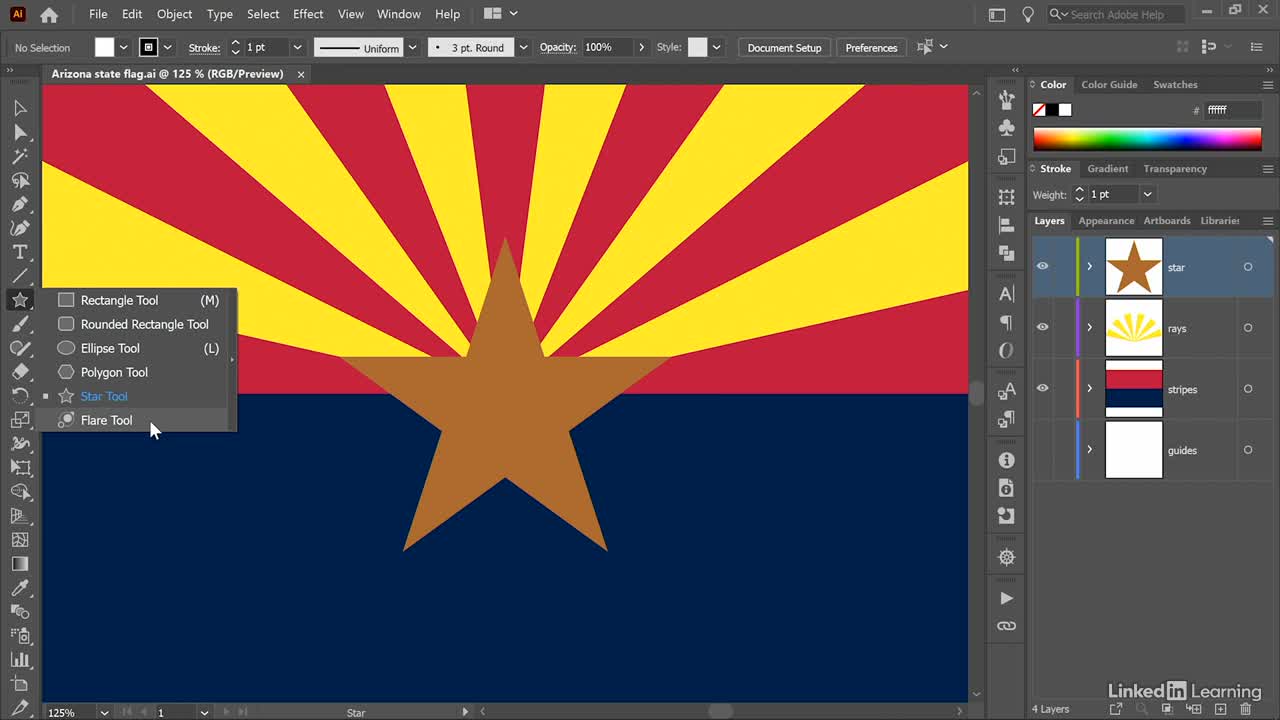Select the Line Segment tool
Viewport: 1280px width, 720px height.
point(20,276)
